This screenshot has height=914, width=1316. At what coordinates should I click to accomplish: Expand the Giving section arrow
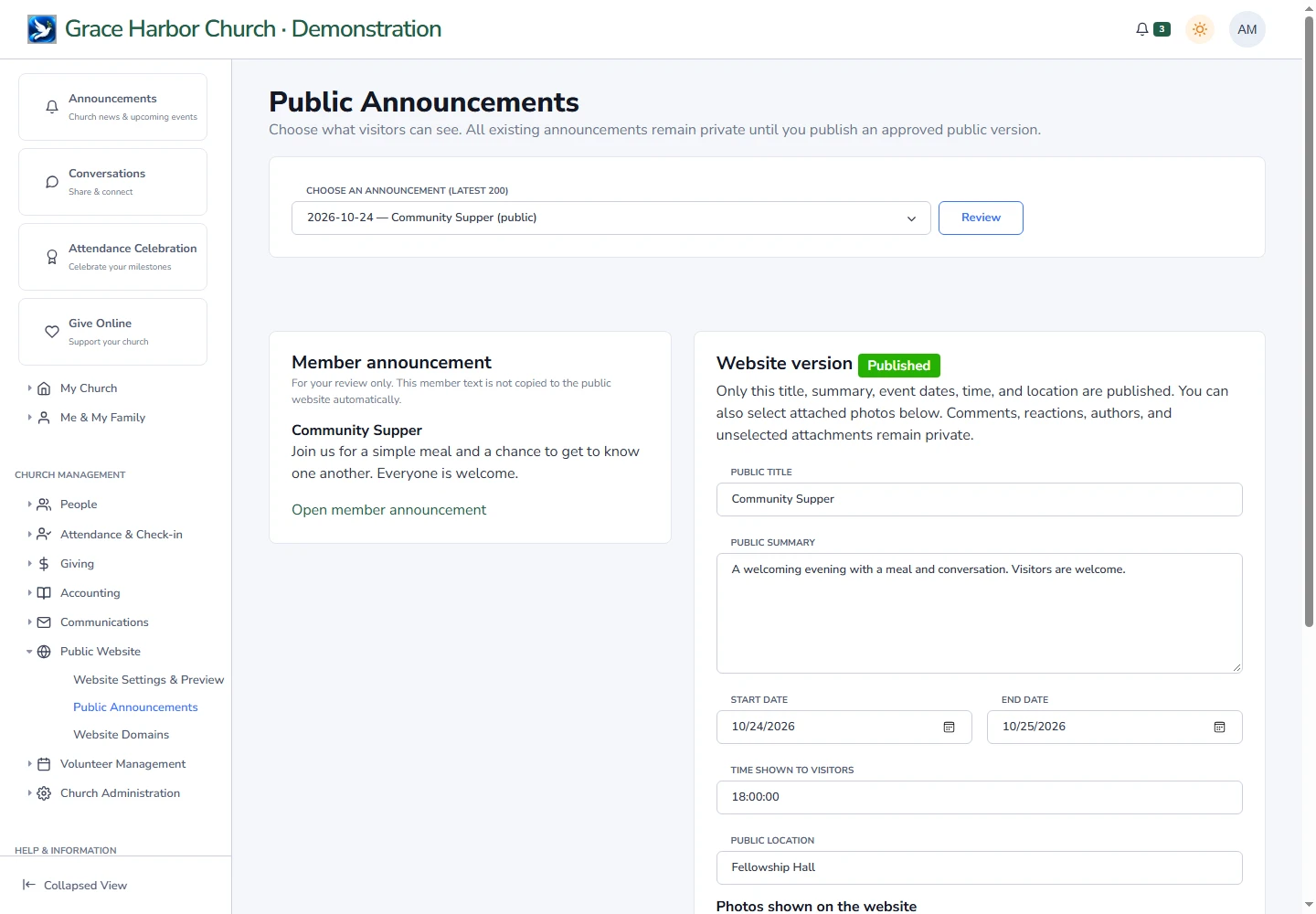coord(29,564)
